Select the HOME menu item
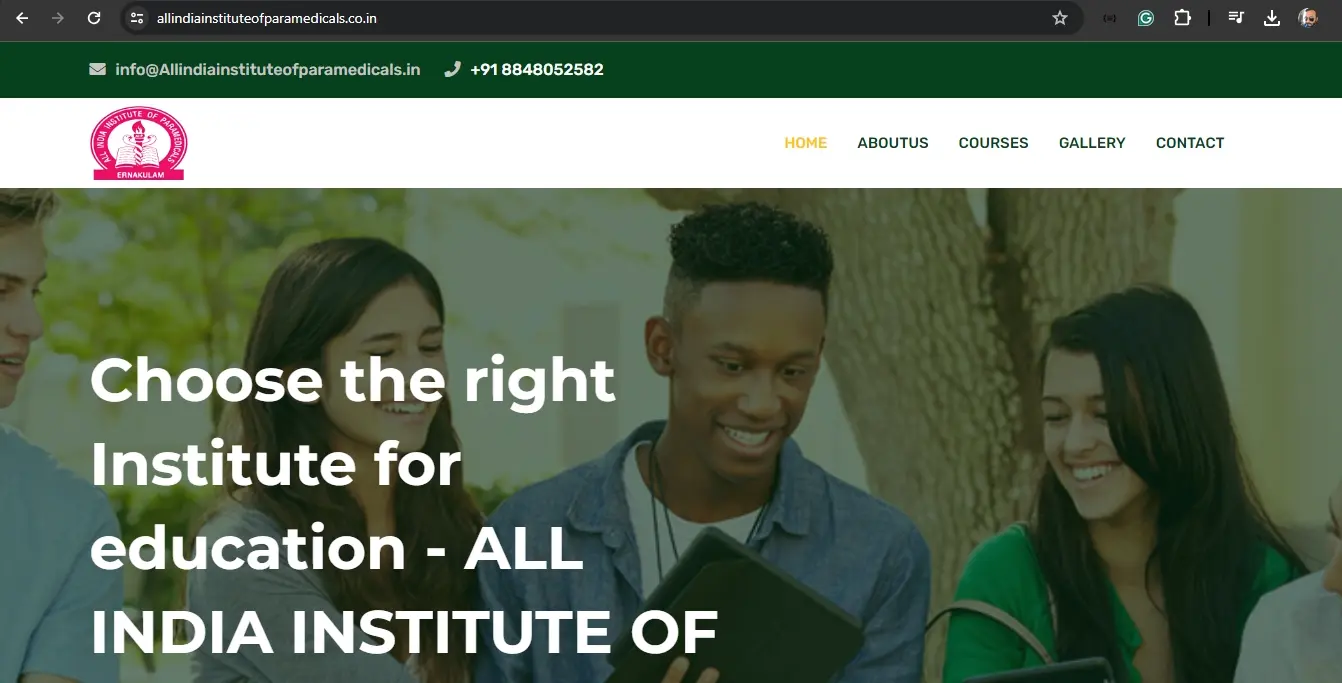 point(805,143)
